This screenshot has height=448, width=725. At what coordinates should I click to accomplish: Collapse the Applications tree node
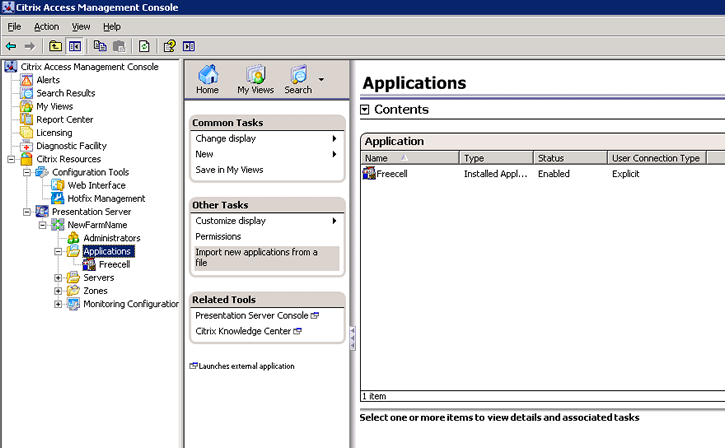(58, 252)
